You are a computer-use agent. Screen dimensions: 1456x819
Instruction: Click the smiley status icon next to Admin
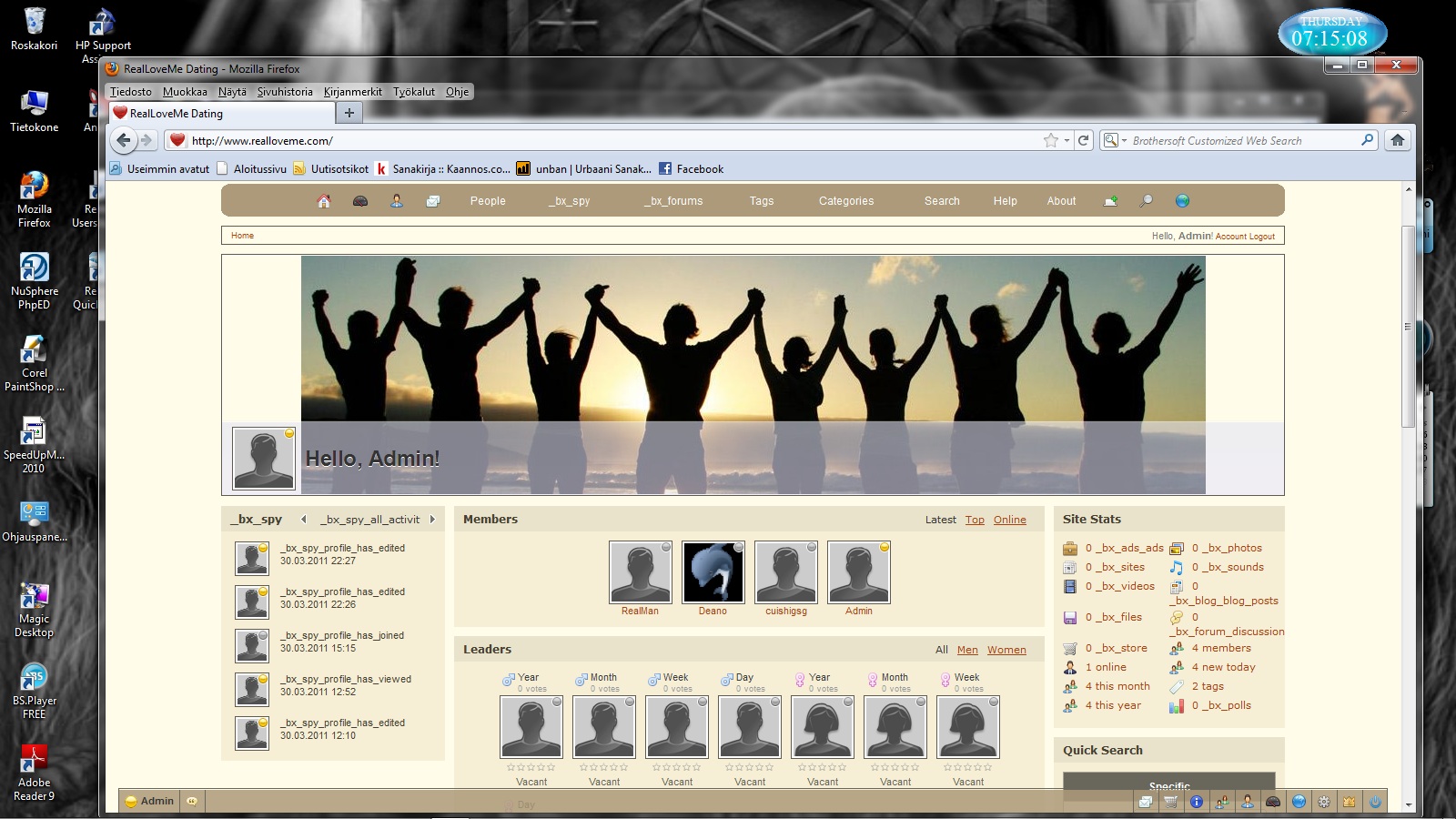coord(192,802)
